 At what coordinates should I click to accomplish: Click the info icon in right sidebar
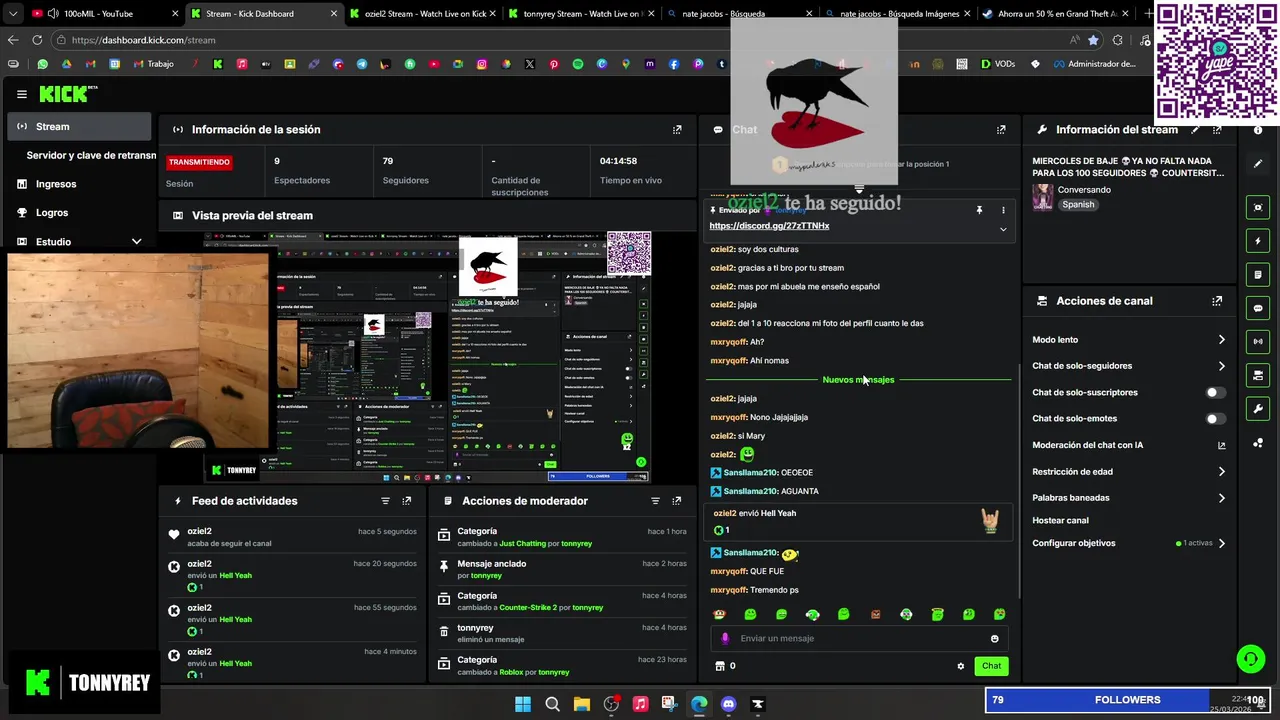point(1258,130)
